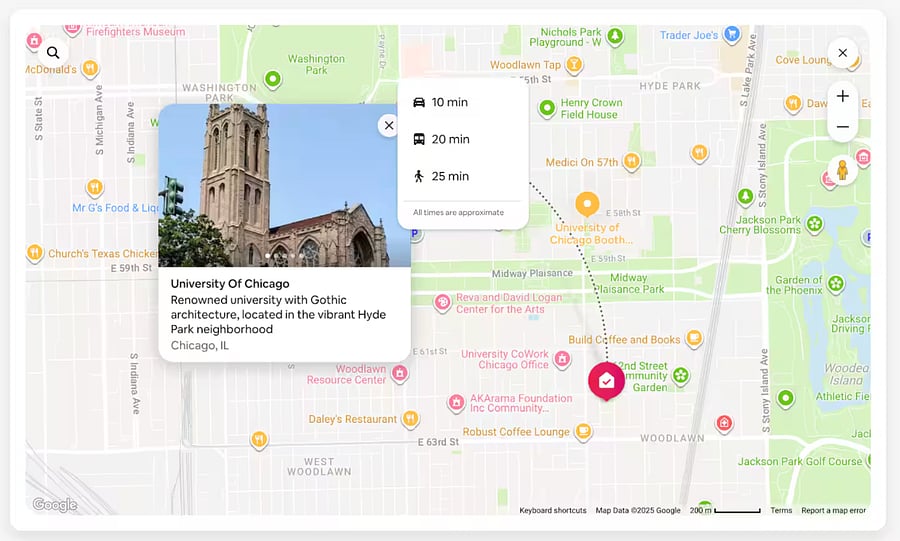900x541 pixels.
Task: Select the restaurant icon near Mr G's Food
Action: point(95,187)
